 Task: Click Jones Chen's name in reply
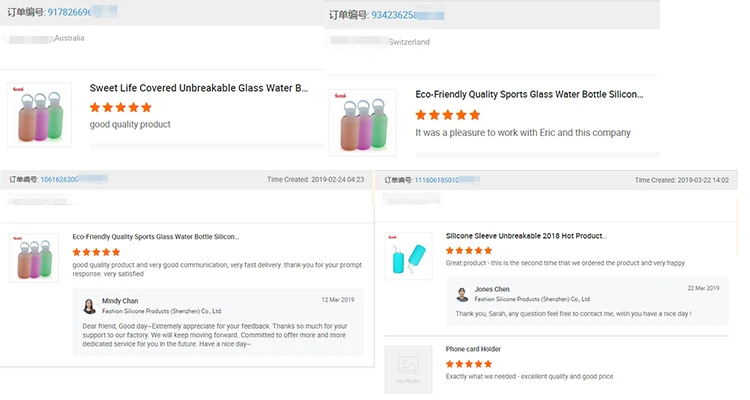(x=492, y=289)
